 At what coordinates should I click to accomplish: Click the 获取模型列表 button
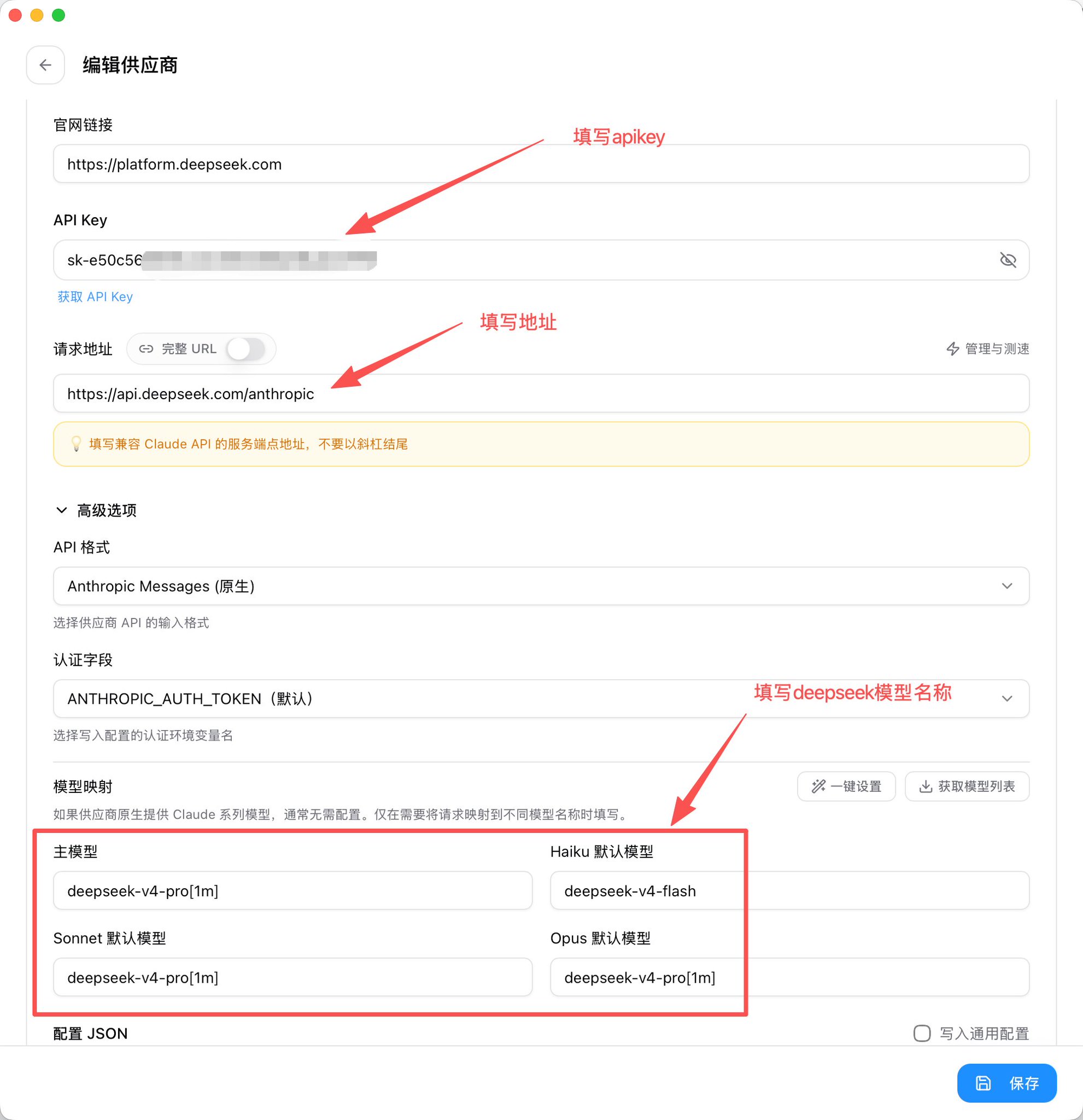(x=967, y=786)
